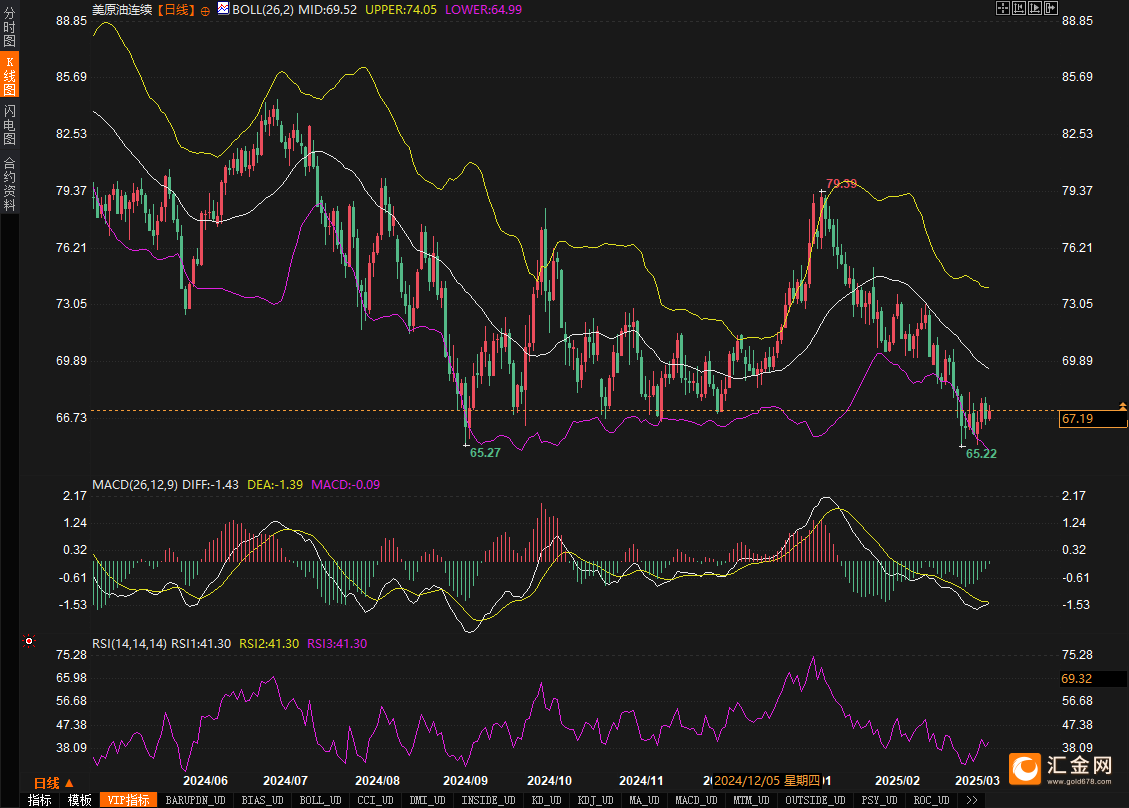
Task: Click the RSI1:41.30 value
Action: pos(201,644)
